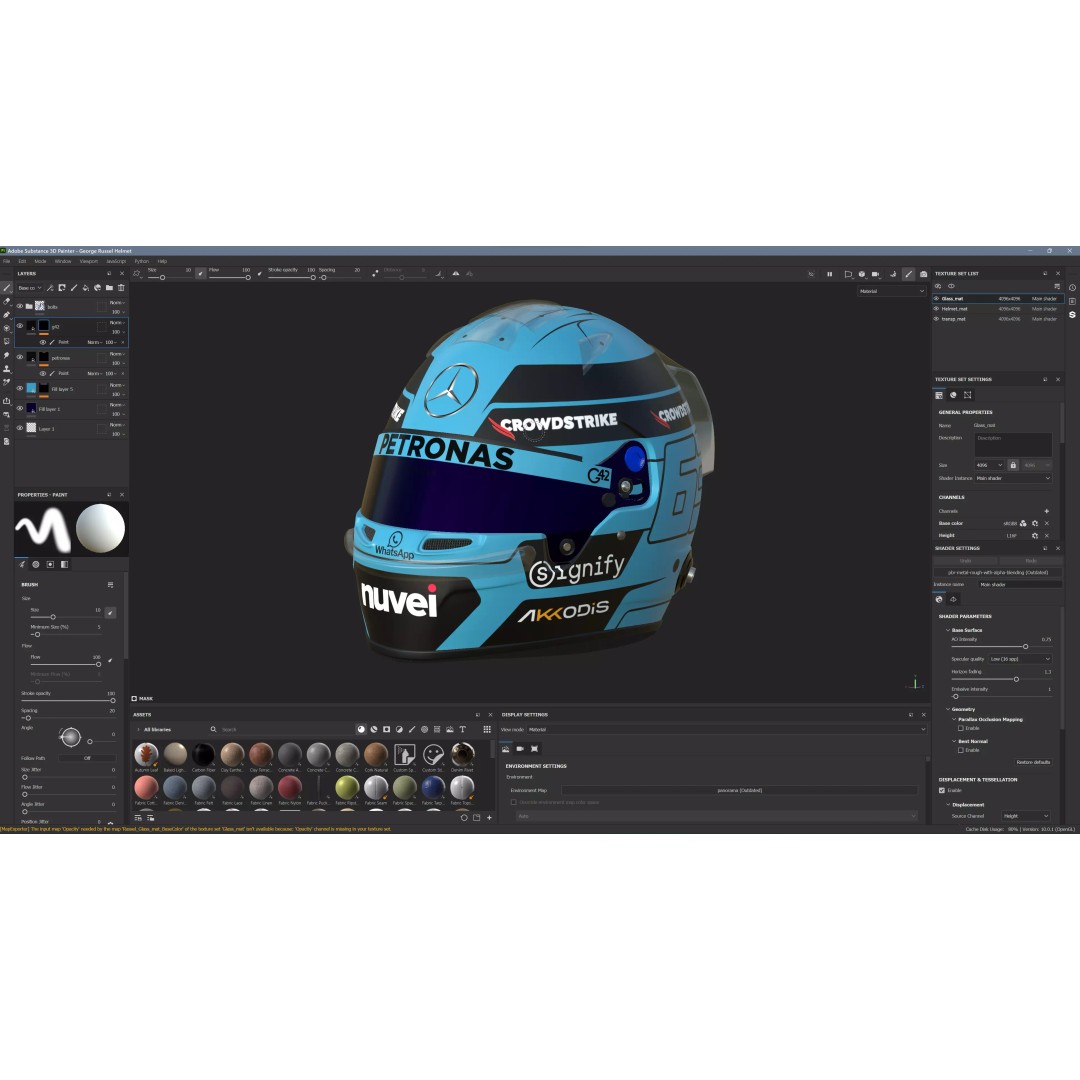
Task: Enable Parallax Occlusion Mapping checkbox
Action: click(961, 728)
